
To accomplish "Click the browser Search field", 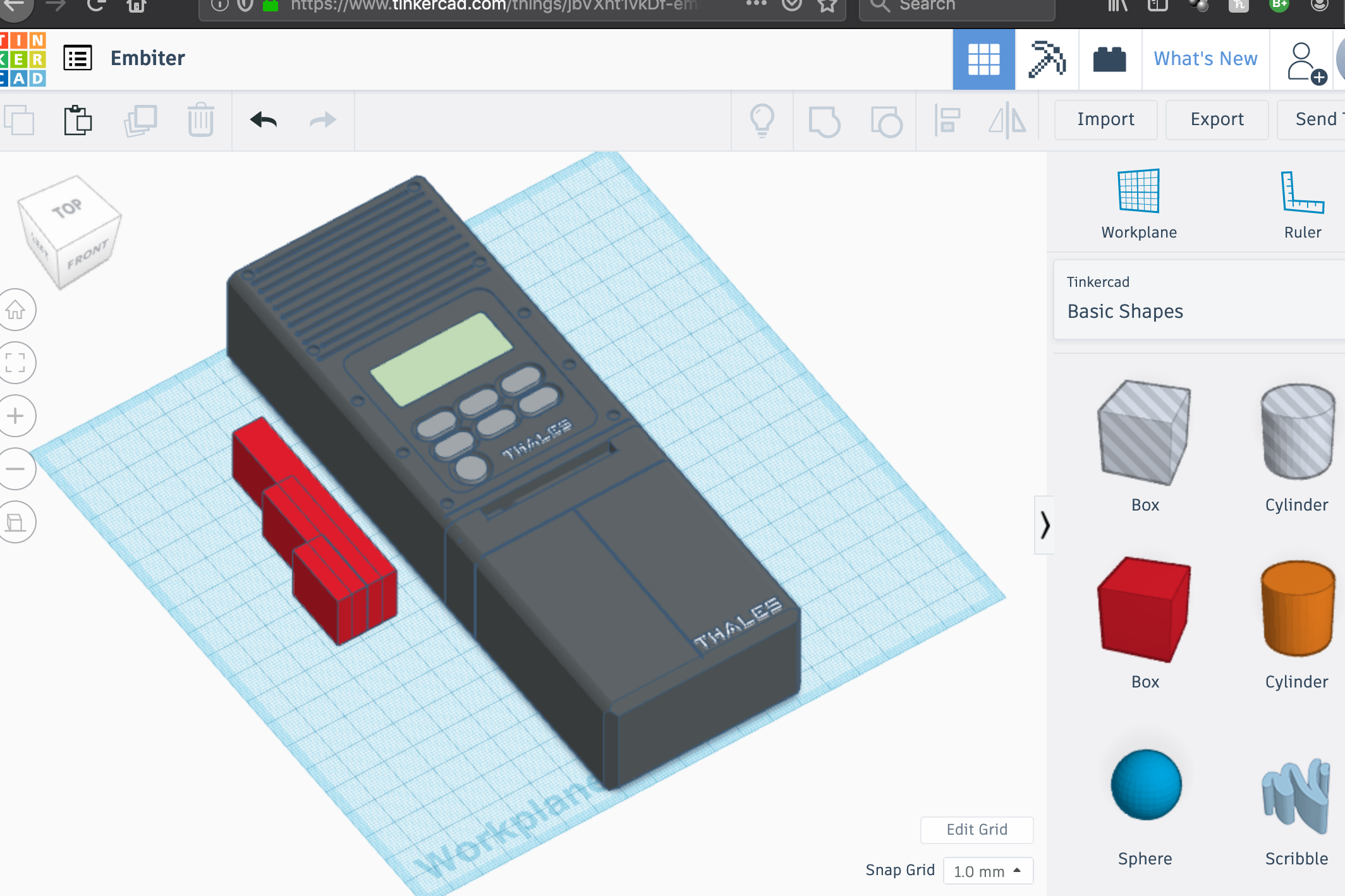I will pos(957,6).
